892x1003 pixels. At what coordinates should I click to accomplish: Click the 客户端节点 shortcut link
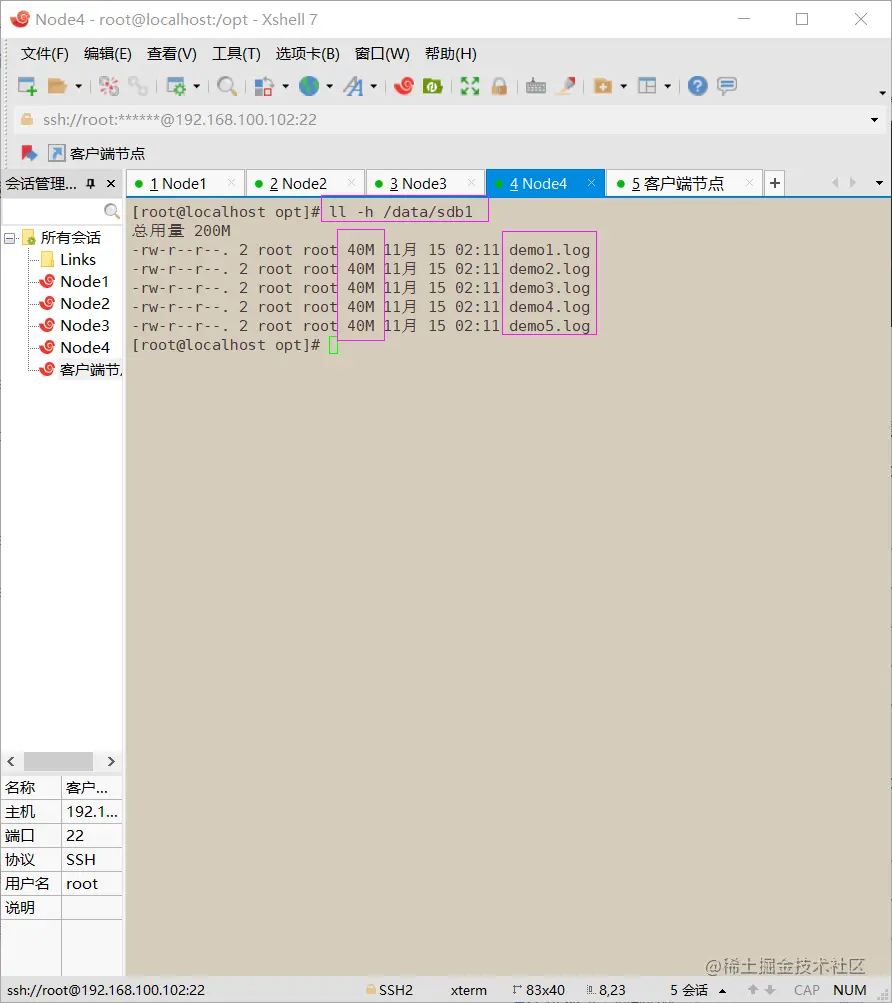(97, 154)
